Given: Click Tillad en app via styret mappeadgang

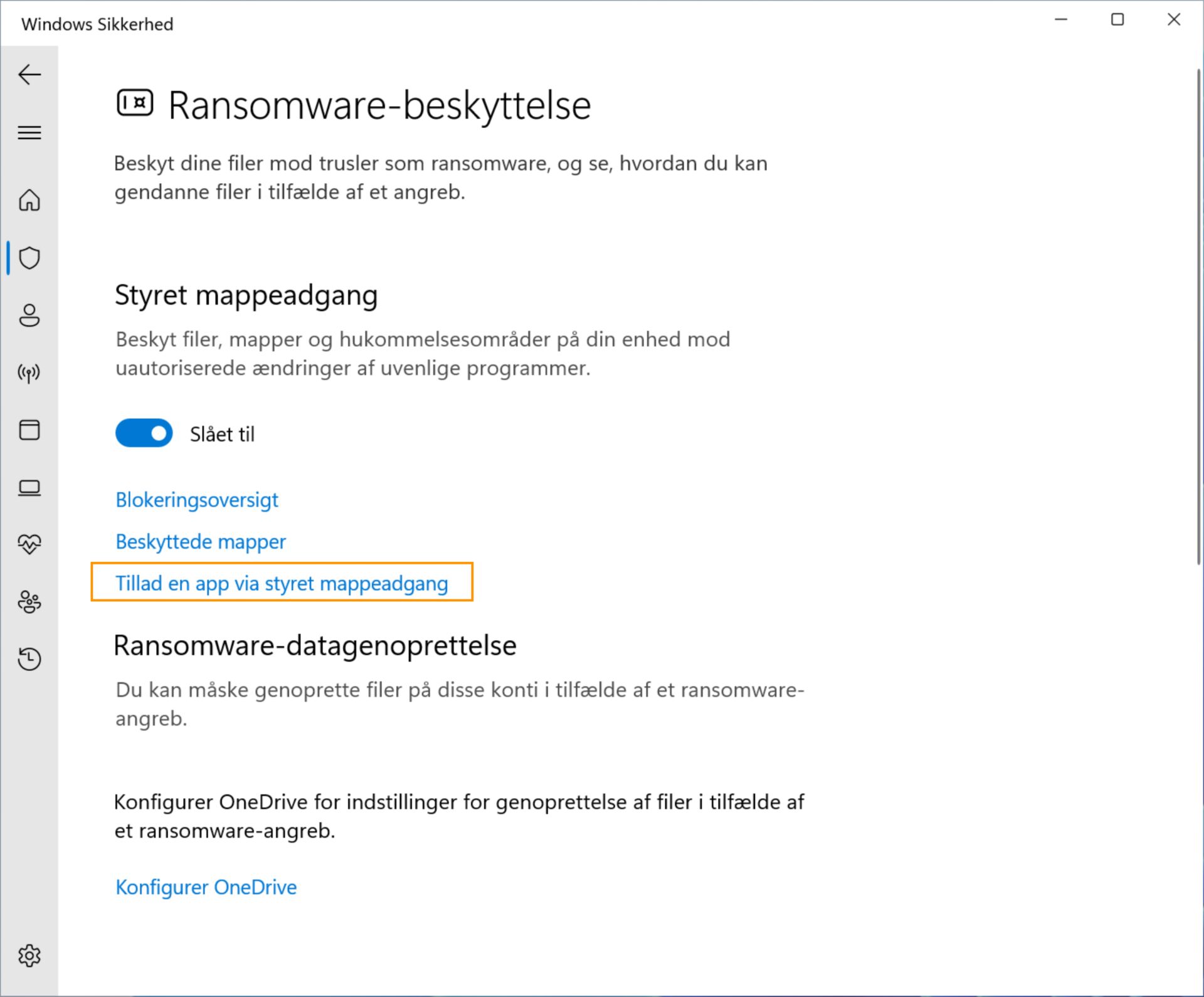Looking at the screenshot, I should point(282,584).
